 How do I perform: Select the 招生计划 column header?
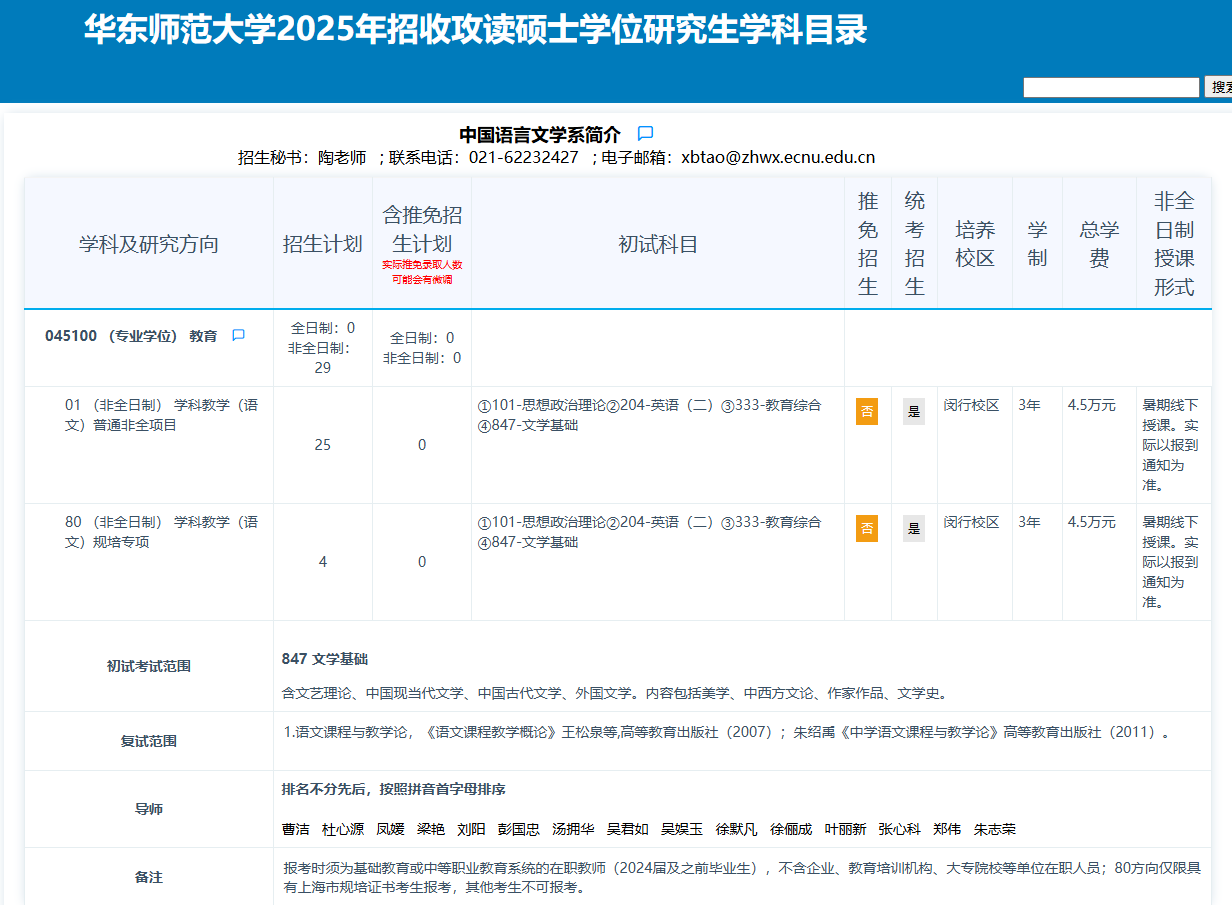point(323,244)
